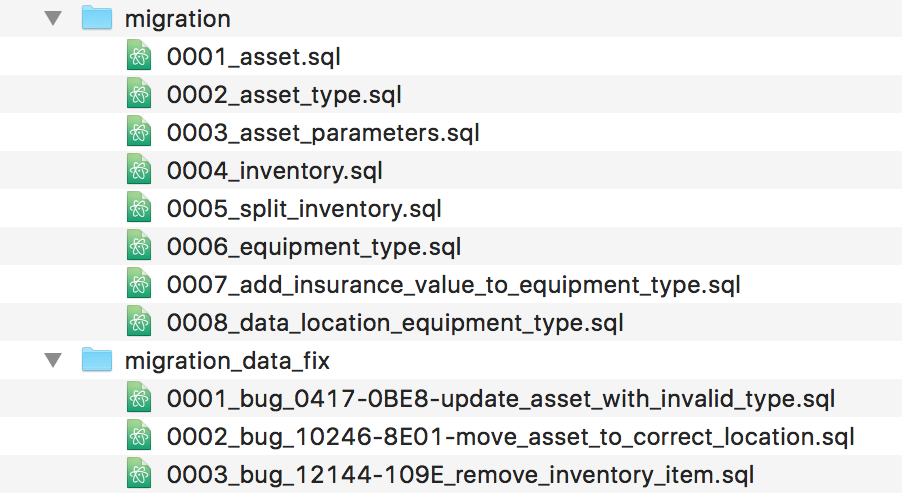
Task: Select 0003_bug_12144-109E remove inventory item file
Action: tap(460, 475)
